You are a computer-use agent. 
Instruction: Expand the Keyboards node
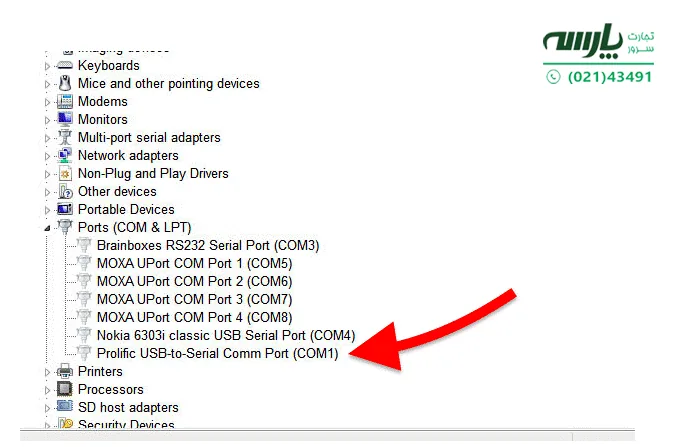(47, 66)
